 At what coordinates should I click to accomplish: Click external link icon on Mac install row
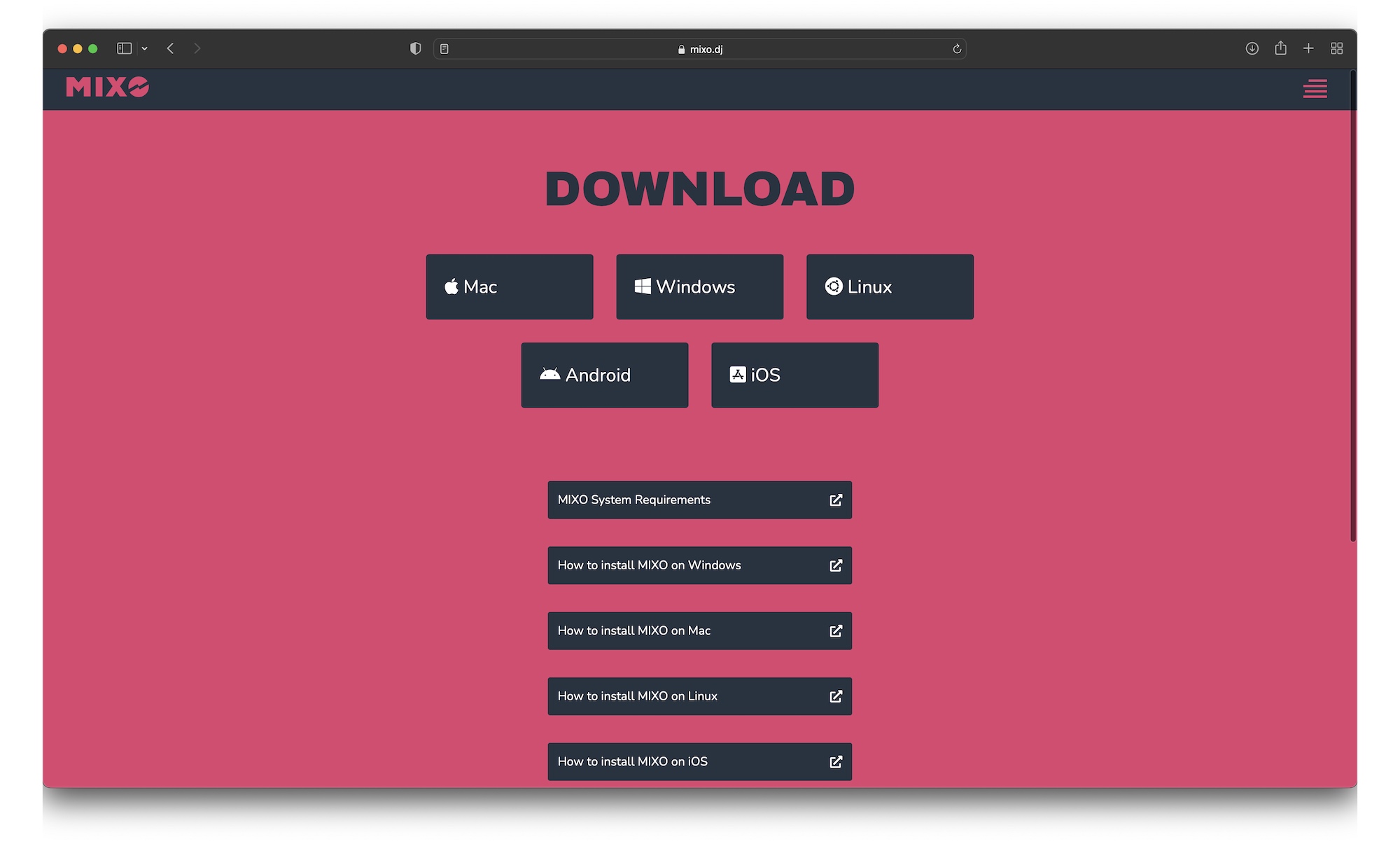836,631
